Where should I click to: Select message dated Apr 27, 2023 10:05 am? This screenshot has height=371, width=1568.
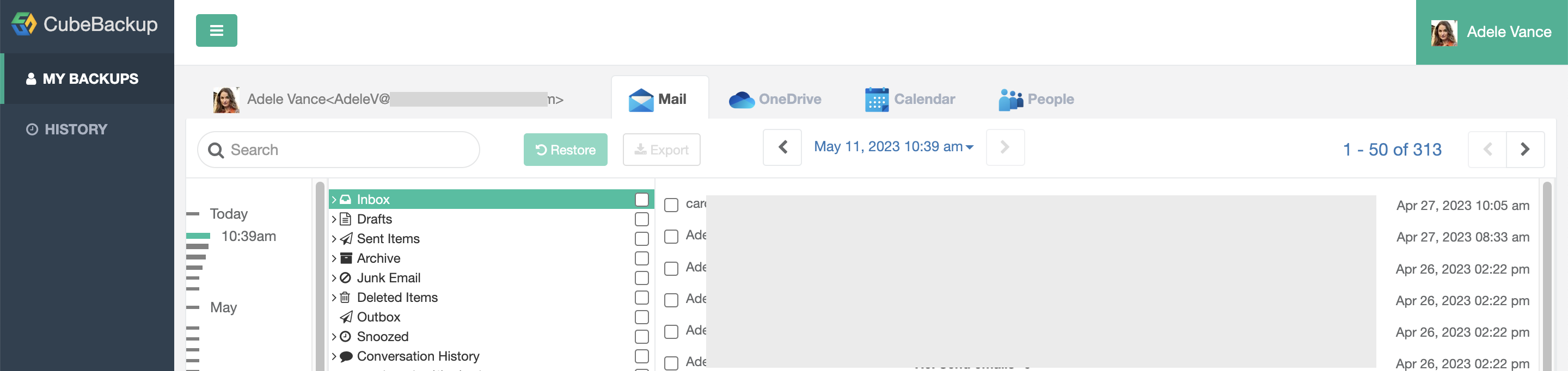pyautogui.click(x=671, y=205)
